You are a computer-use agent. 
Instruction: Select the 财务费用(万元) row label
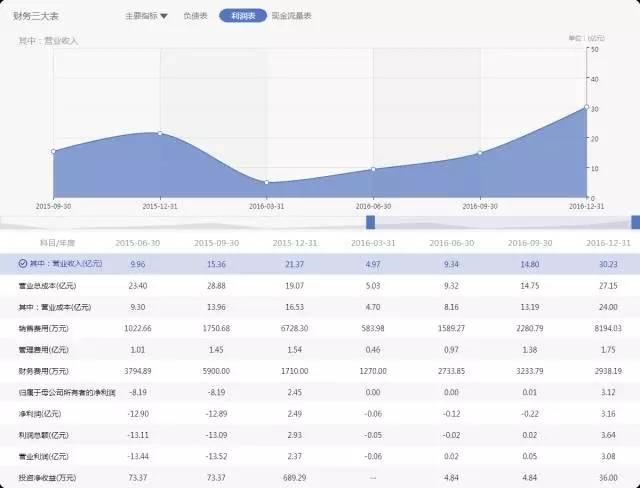click(x=44, y=371)
